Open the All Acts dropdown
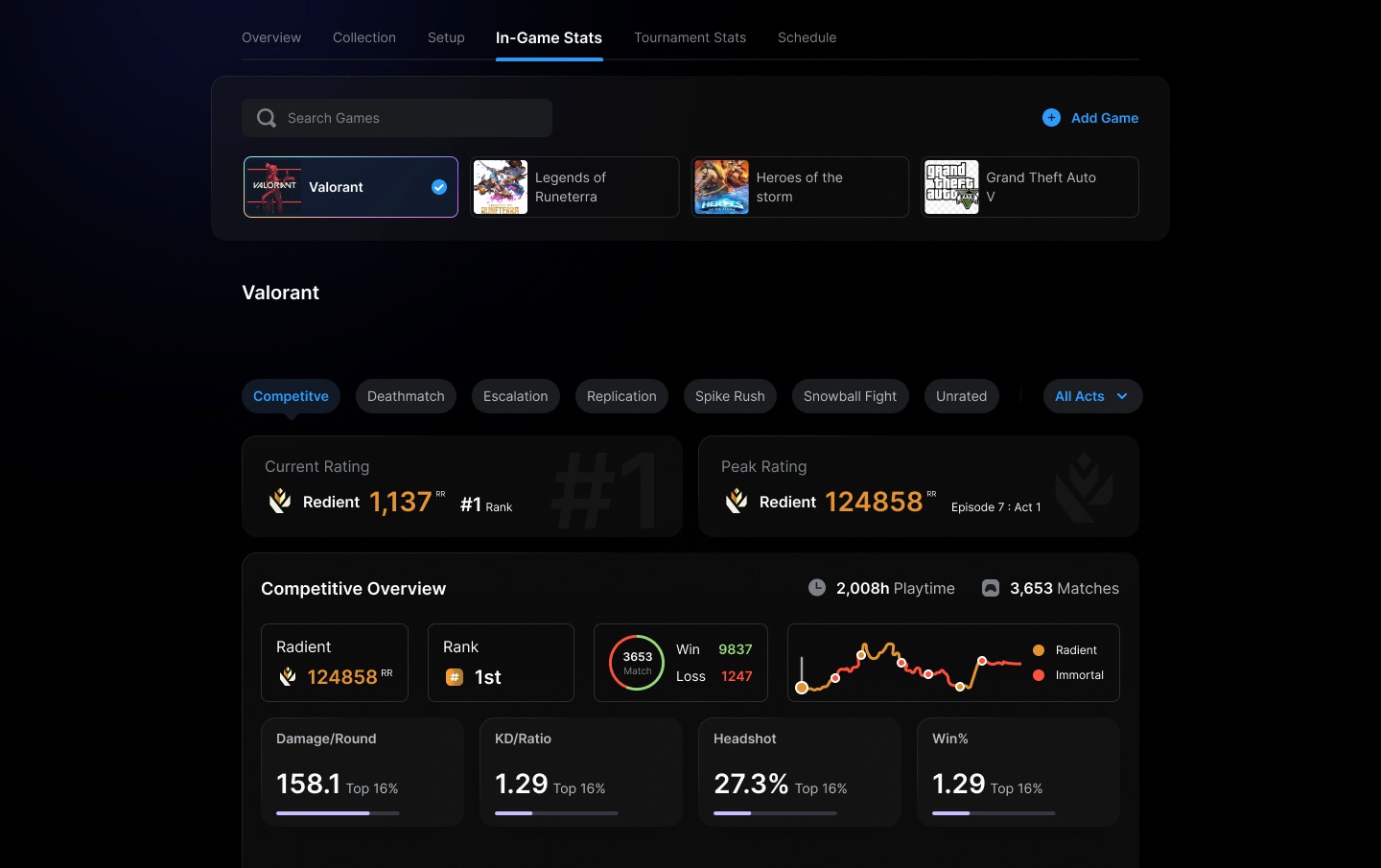The image size is (1381, 868). tap(1092, 396)
